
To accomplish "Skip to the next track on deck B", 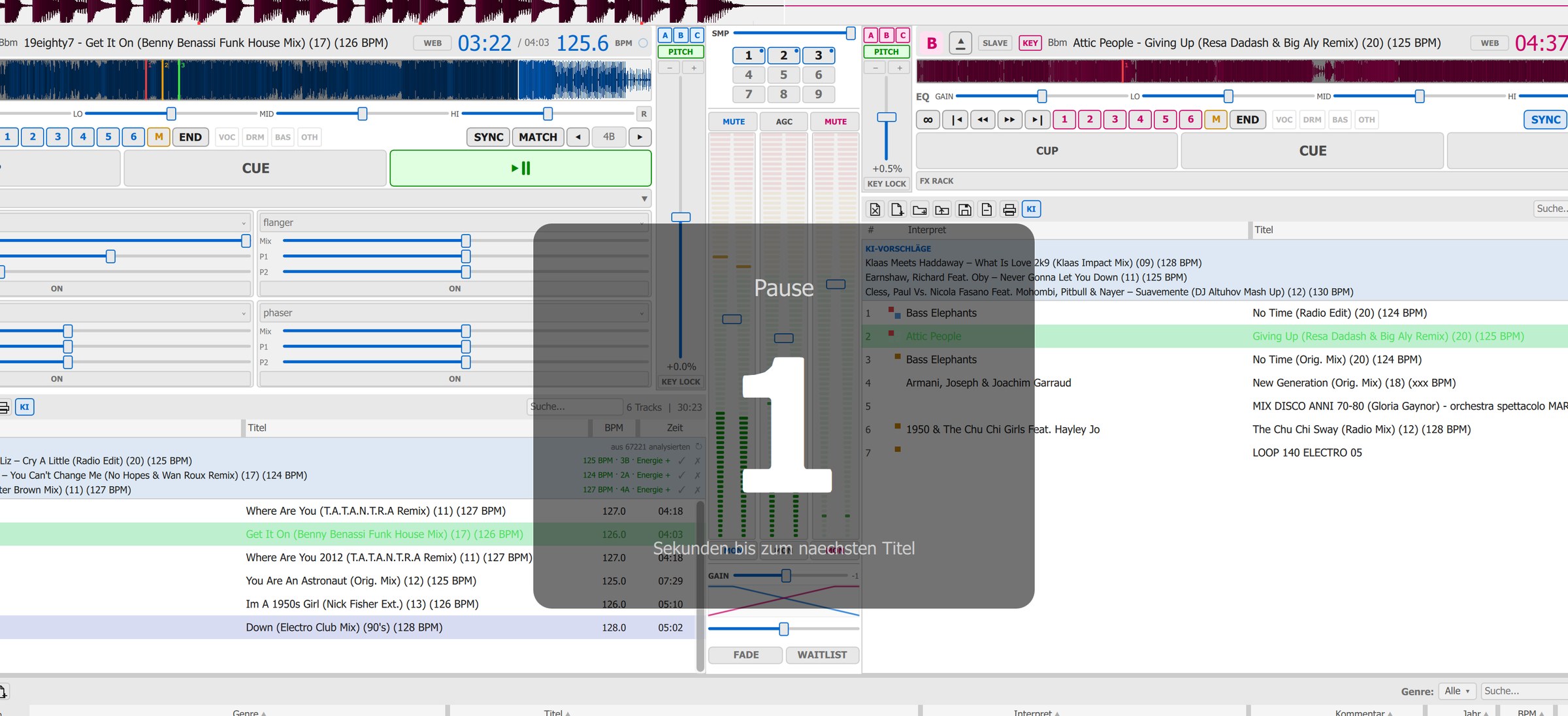I will click(x=1037, y=120).
